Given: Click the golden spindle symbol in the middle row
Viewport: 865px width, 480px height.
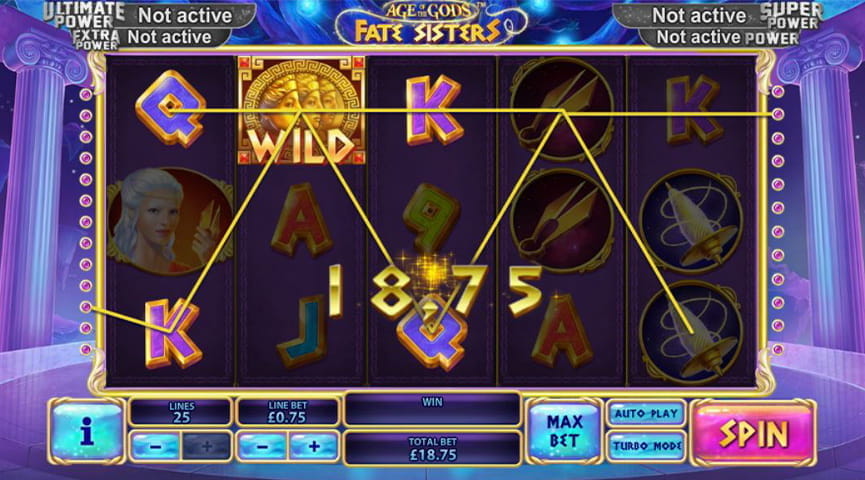Looking at the screenshot, I should pos(691,222).
